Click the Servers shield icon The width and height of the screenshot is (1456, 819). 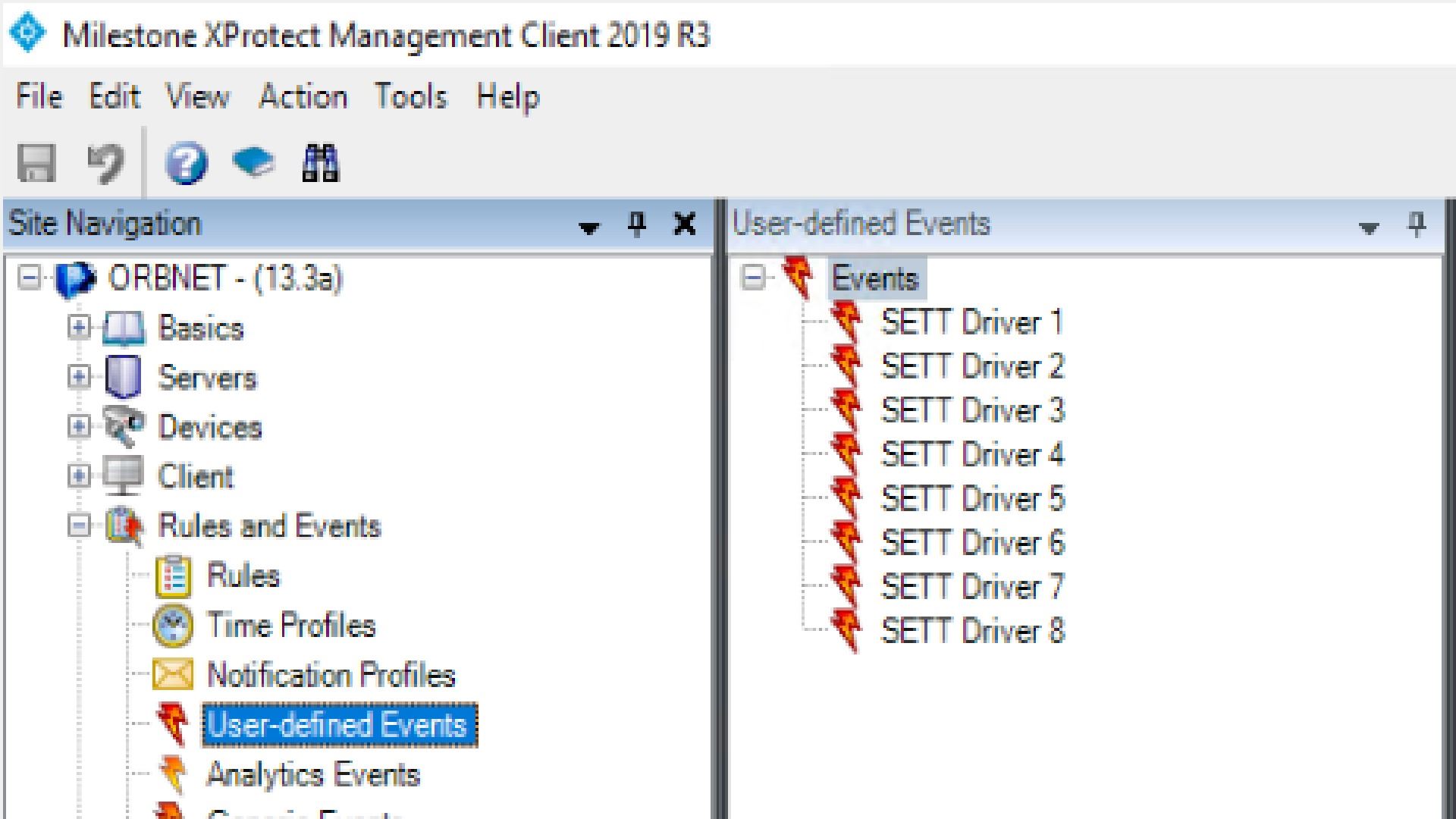point(123,378)
